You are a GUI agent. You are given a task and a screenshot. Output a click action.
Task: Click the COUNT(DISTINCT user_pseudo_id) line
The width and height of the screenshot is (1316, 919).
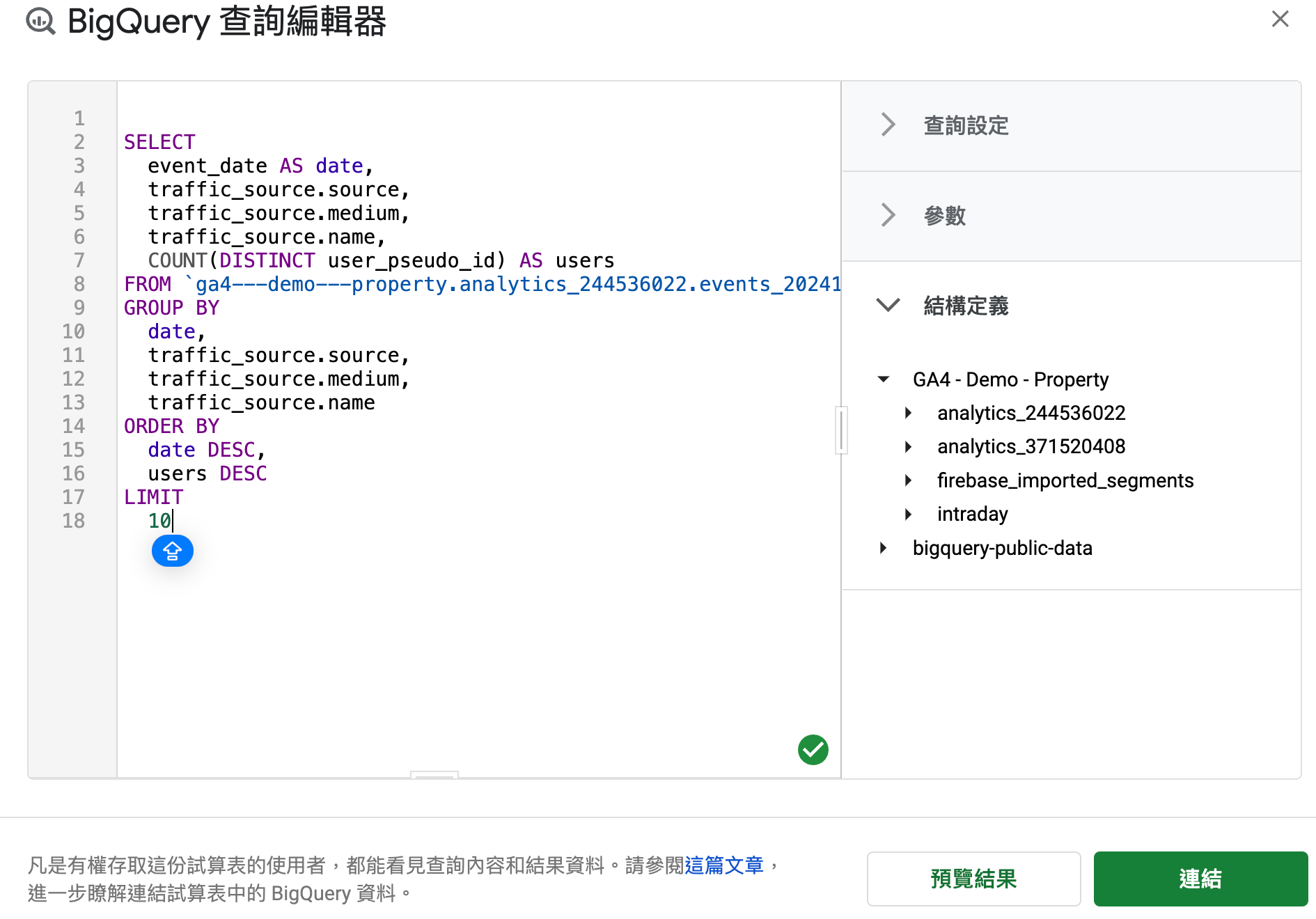click(381, 260)
